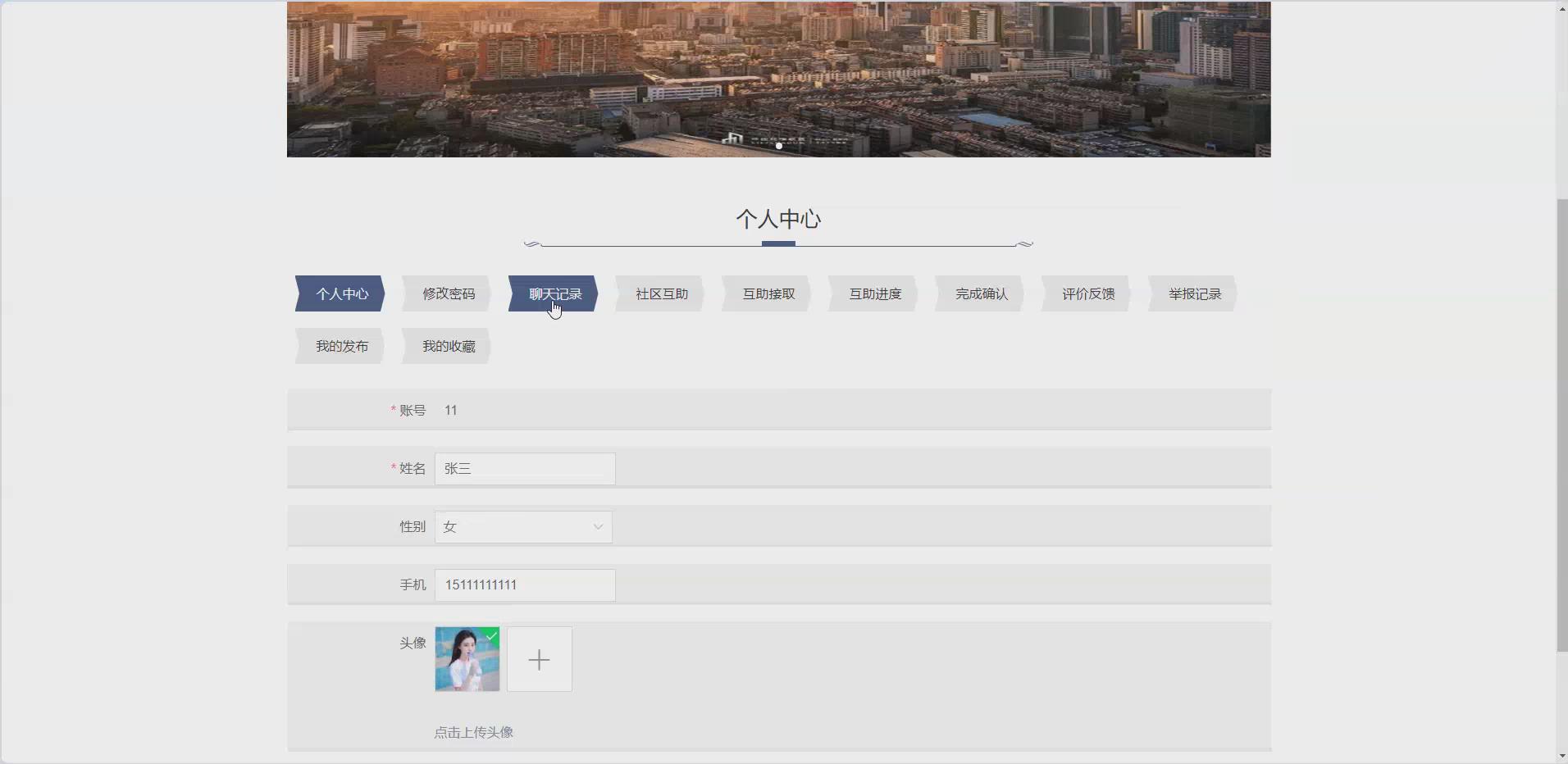Edit the 手机 phone number field

click(x=524, y=584)
